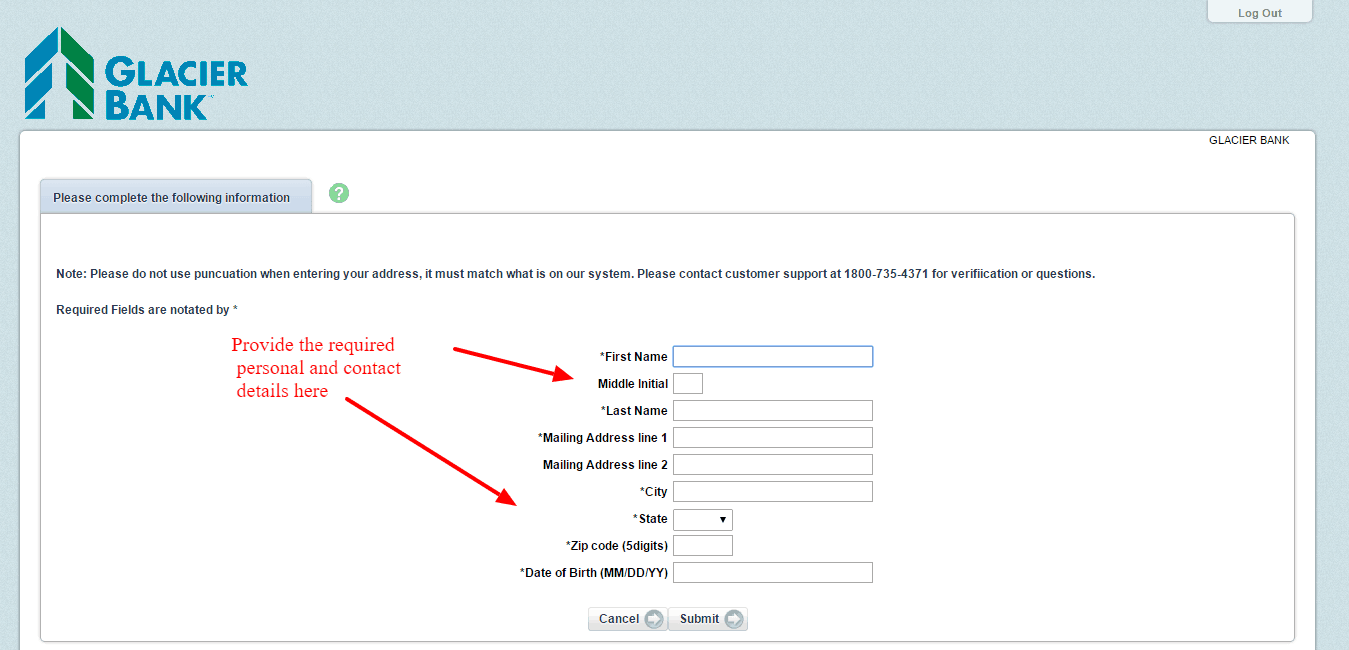Click the 'Middle Initial' label
The width and height of the screenshot is (1349, 650).
point(633,384)
